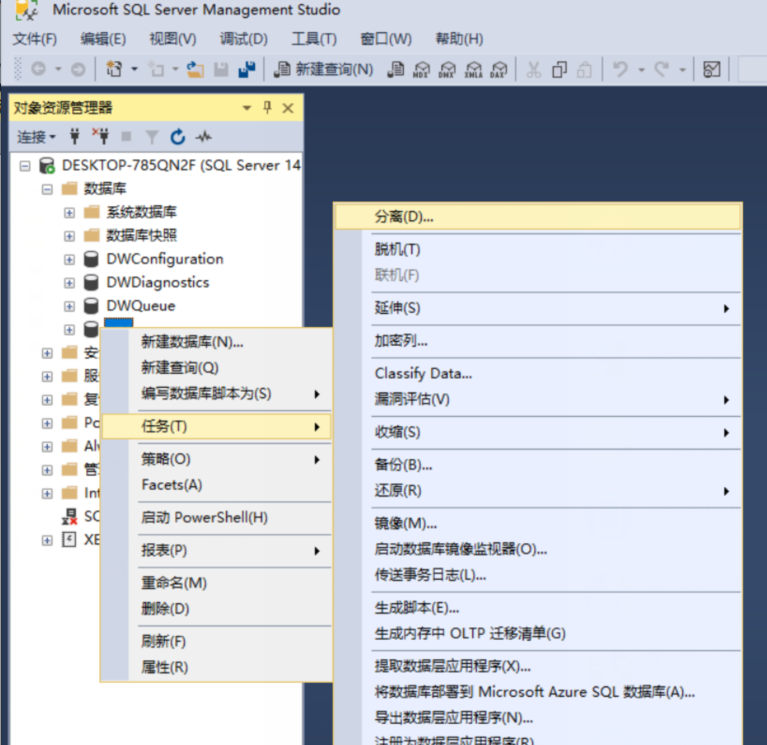The width and height of the screenshot is (767, 745).
Task: Open the Debug (调试) menu
Action: [x=244, y=39]
